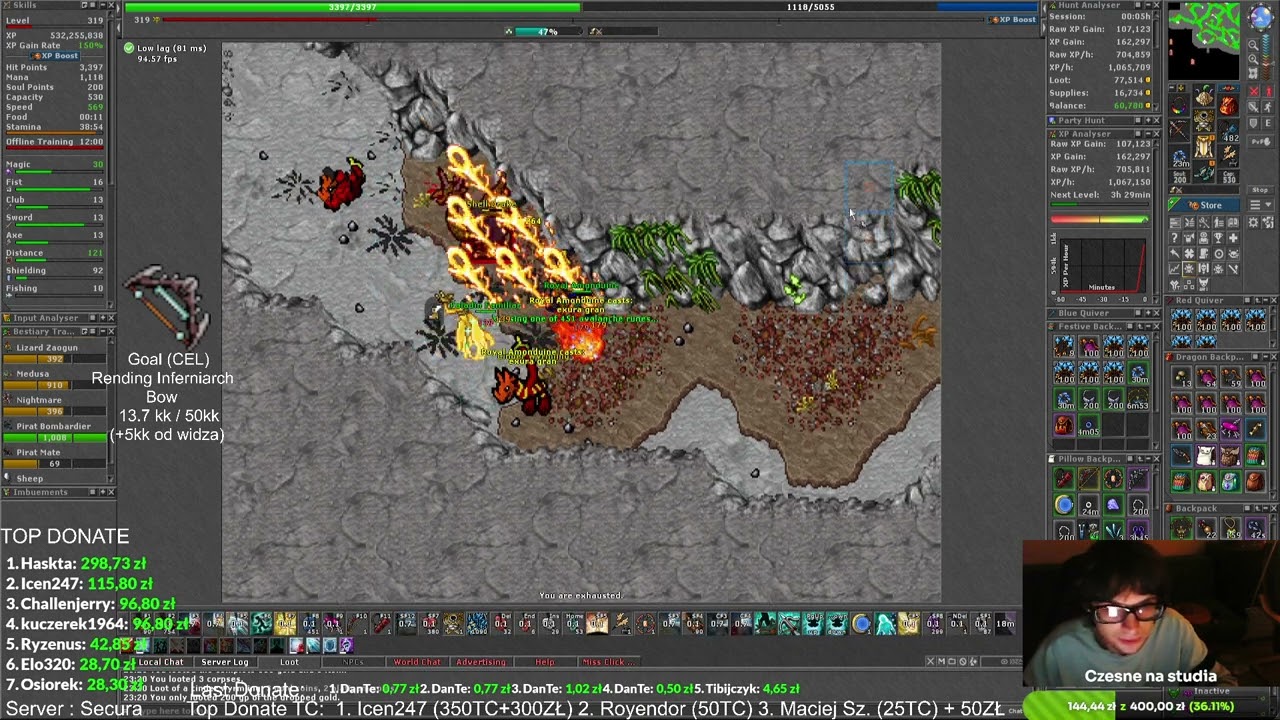This screenshot has height=720, width=1280.
Task: Collapse the XP Analyser panel
Action: 1148,134
